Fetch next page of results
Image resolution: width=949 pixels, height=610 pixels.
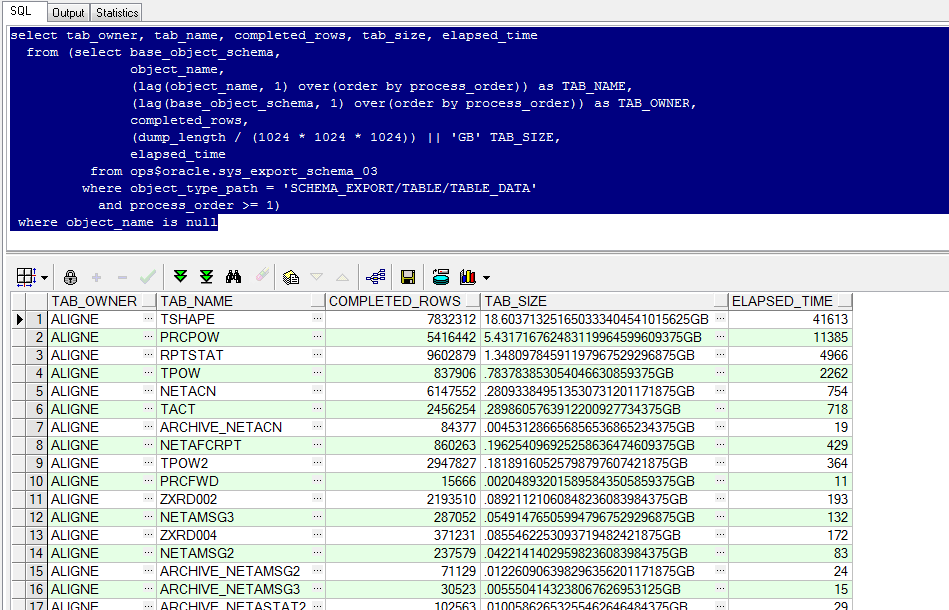(181, 277)
